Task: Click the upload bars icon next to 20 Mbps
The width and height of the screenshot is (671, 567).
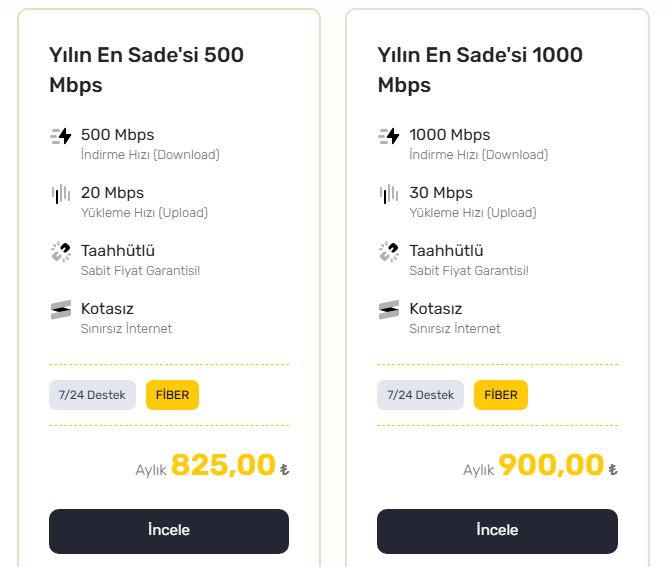Action: pos(61,194)
